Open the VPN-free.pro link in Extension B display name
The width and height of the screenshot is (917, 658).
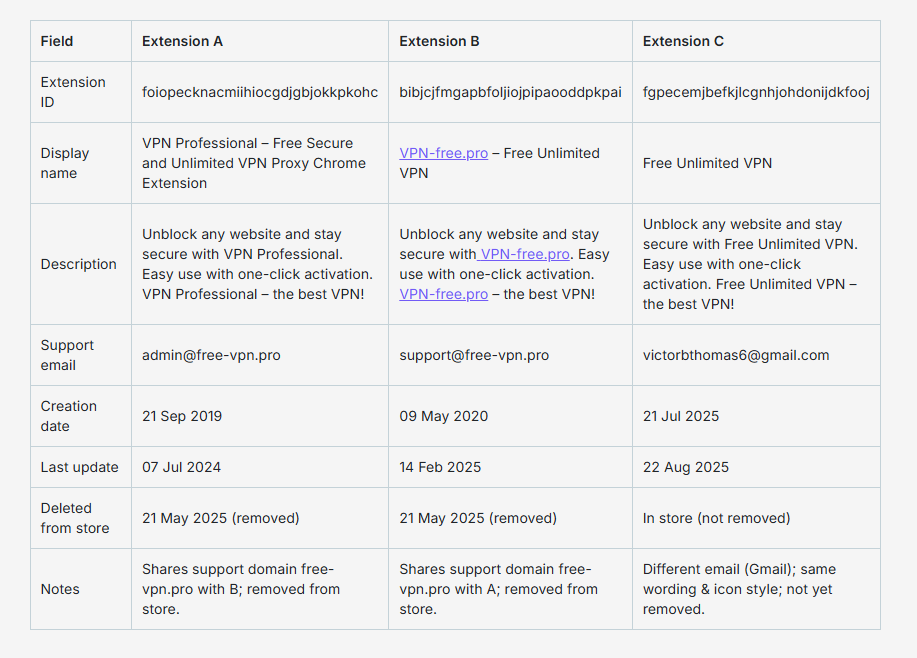443,153
